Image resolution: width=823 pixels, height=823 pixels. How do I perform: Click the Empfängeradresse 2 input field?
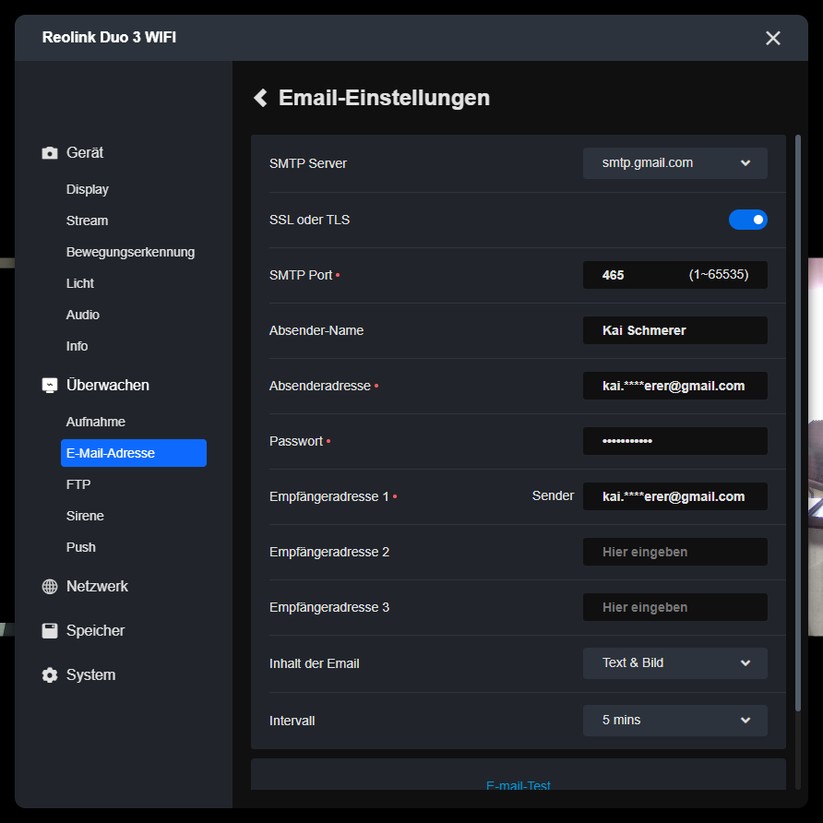point(675,551)
